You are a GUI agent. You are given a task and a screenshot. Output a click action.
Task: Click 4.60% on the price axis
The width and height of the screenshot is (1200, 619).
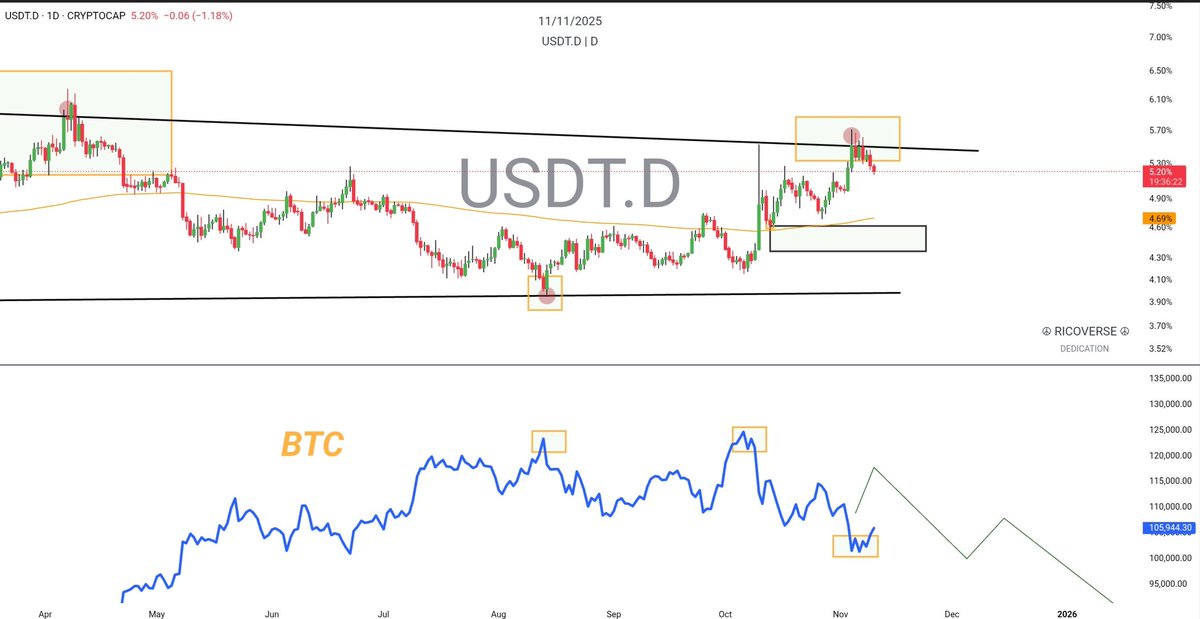[x=1160, y=228]
